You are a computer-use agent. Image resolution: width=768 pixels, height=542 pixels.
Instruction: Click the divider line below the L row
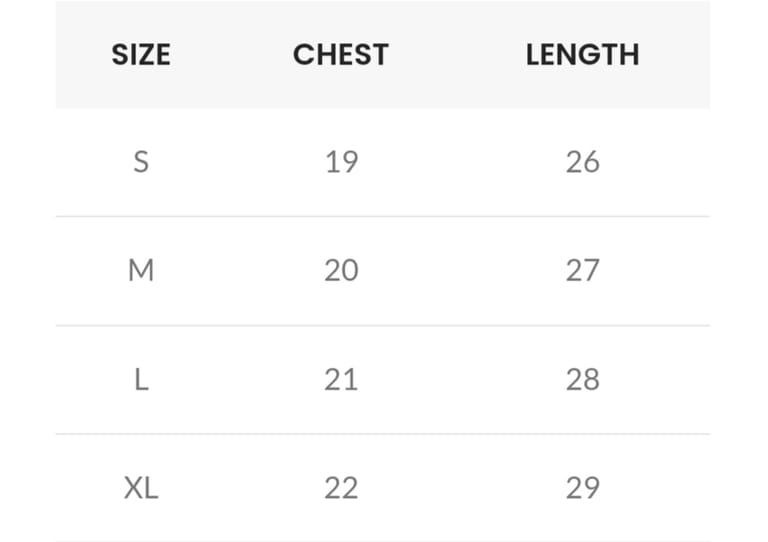point(383,434)
